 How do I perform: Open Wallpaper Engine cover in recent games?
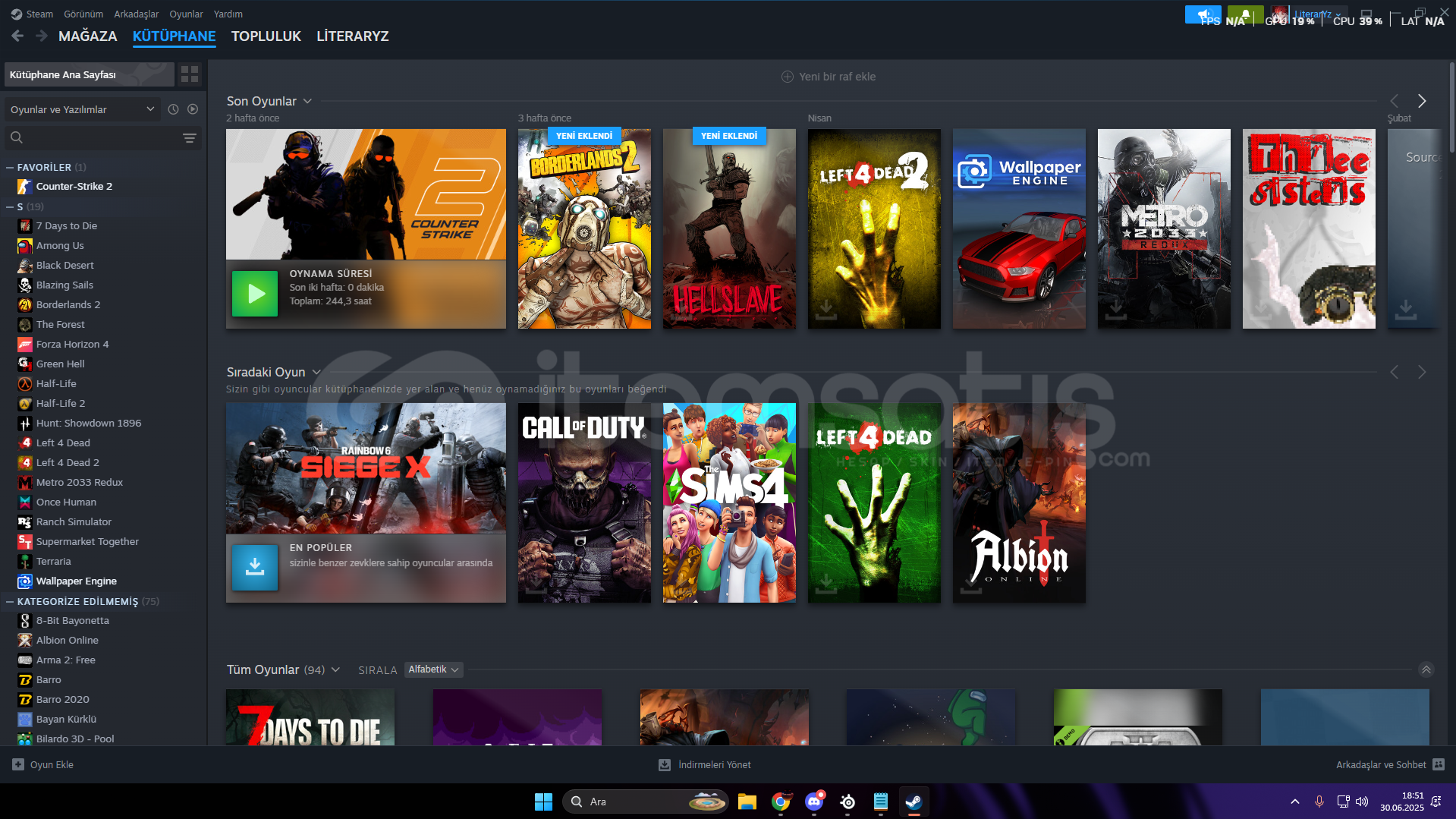click(x=1019, y=228)
